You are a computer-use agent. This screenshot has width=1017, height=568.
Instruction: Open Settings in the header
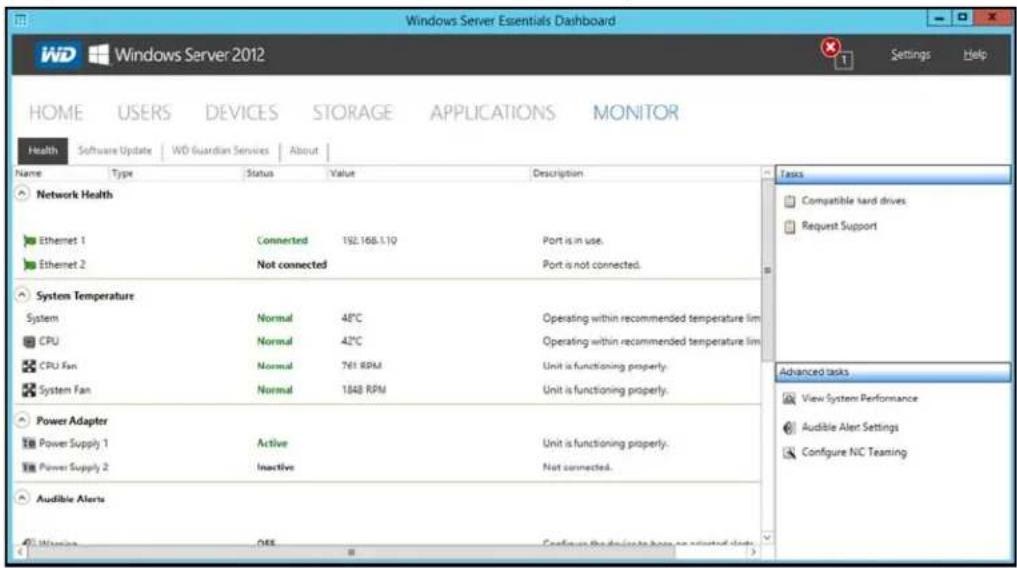tap(910, 54)
